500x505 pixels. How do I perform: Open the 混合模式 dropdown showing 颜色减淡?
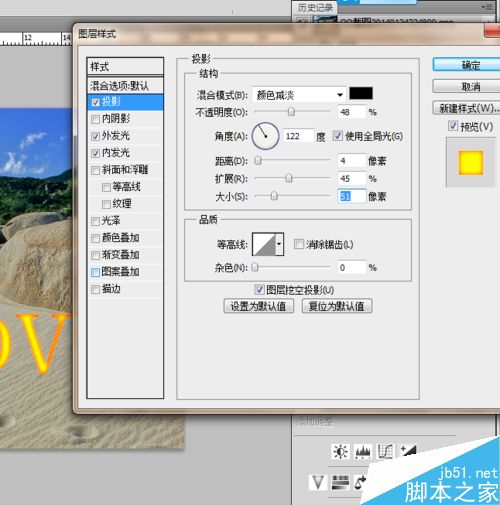[x=299, y=95]
